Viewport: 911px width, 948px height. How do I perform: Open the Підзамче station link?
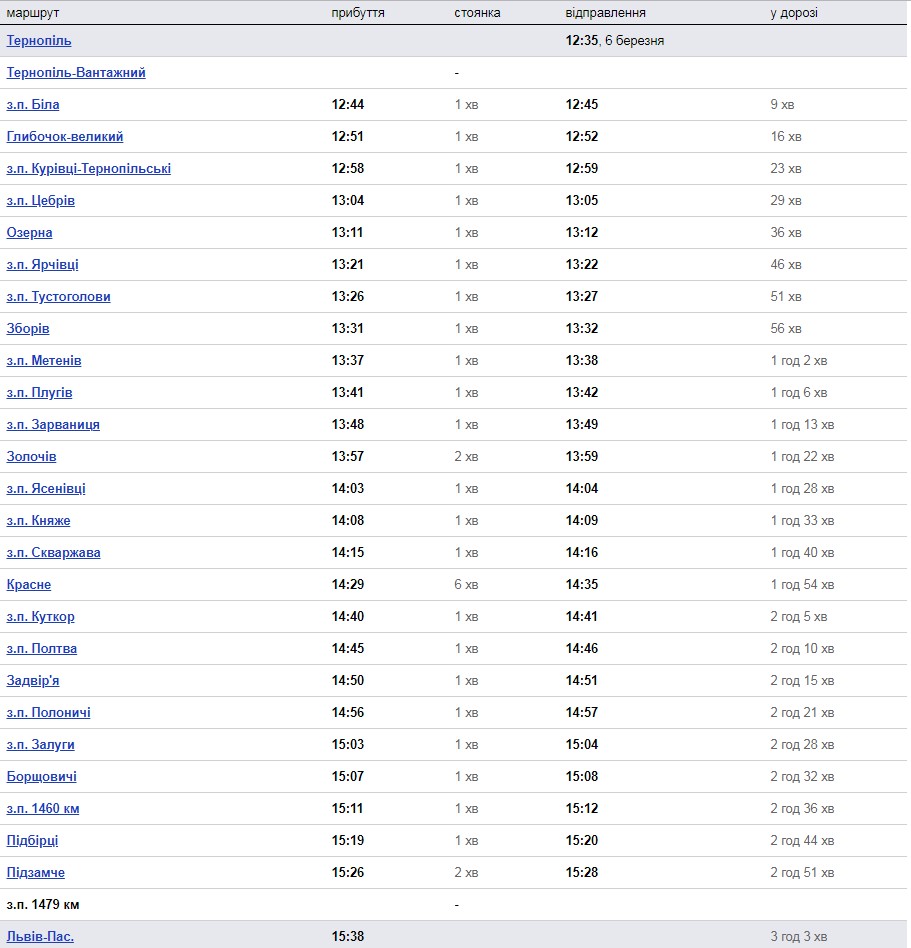coord(36,873)
